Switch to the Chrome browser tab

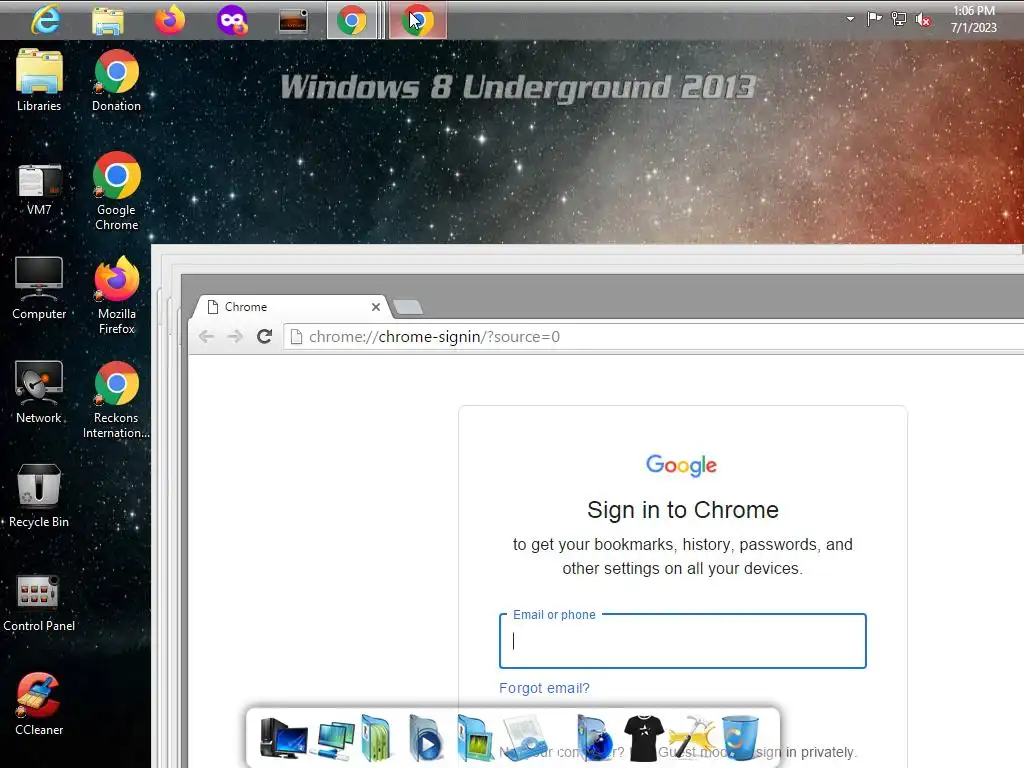pos(291,307)
